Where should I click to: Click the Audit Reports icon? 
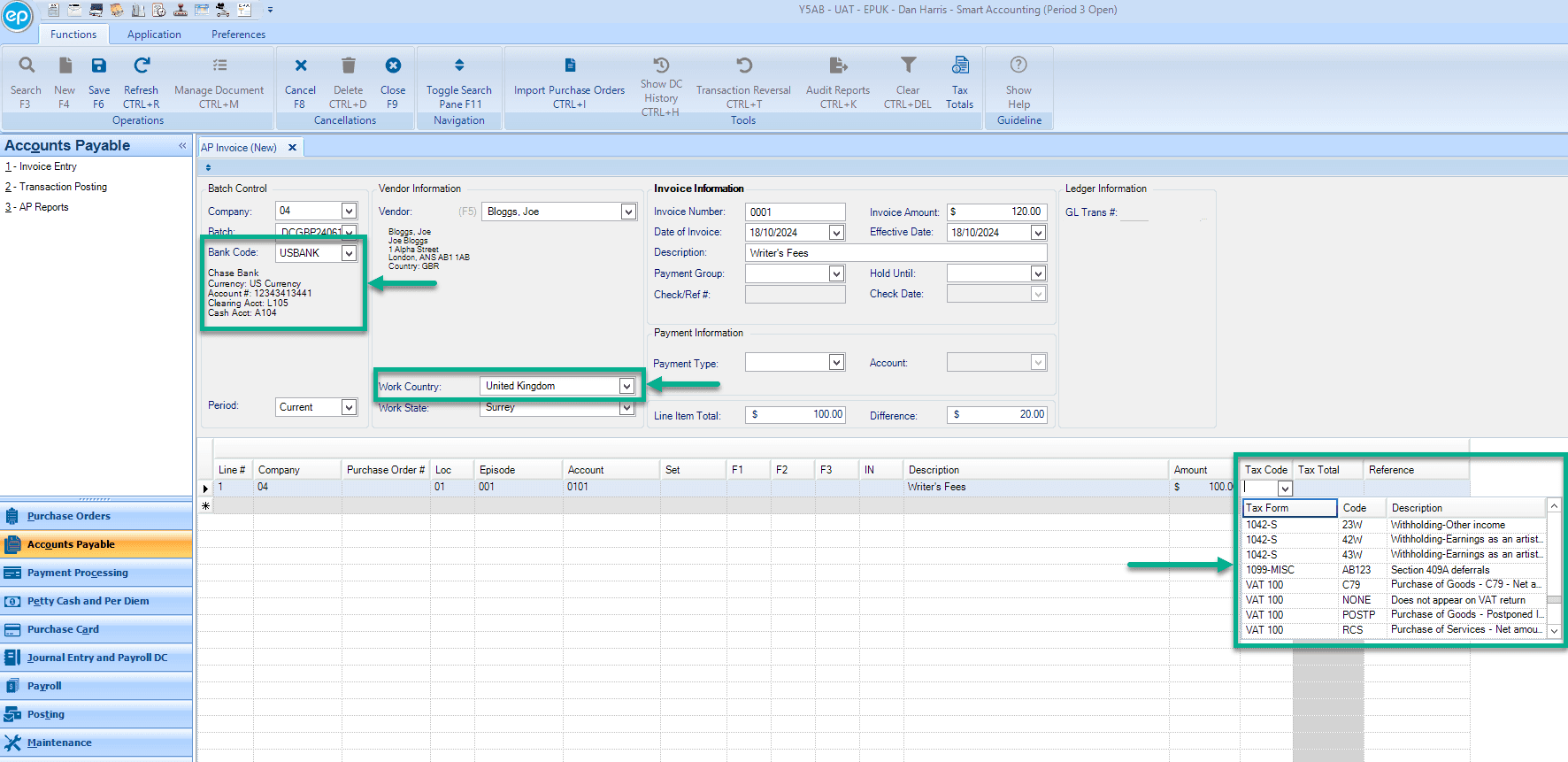click(837, 65)
